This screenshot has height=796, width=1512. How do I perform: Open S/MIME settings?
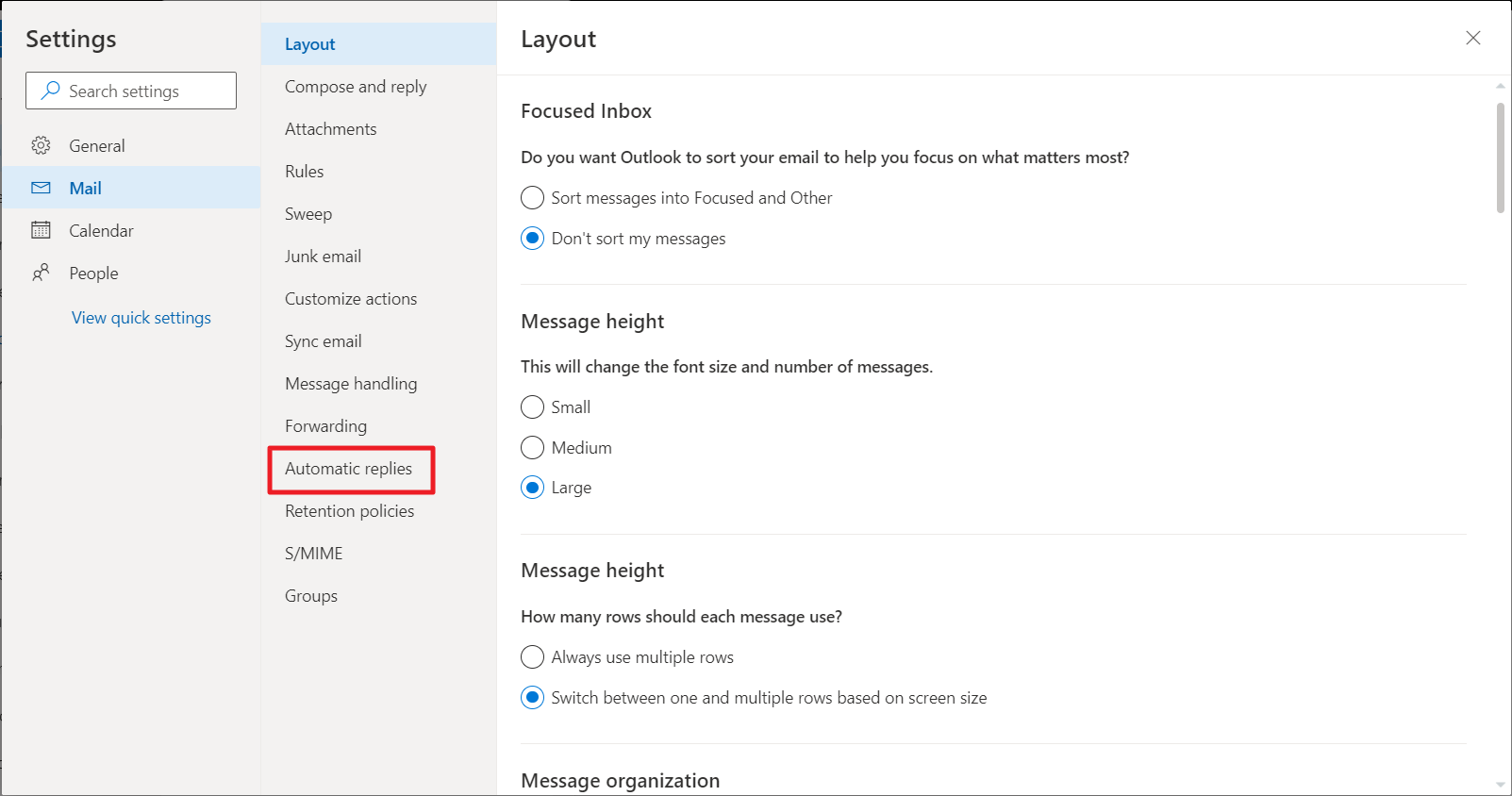tap(378, 554)
